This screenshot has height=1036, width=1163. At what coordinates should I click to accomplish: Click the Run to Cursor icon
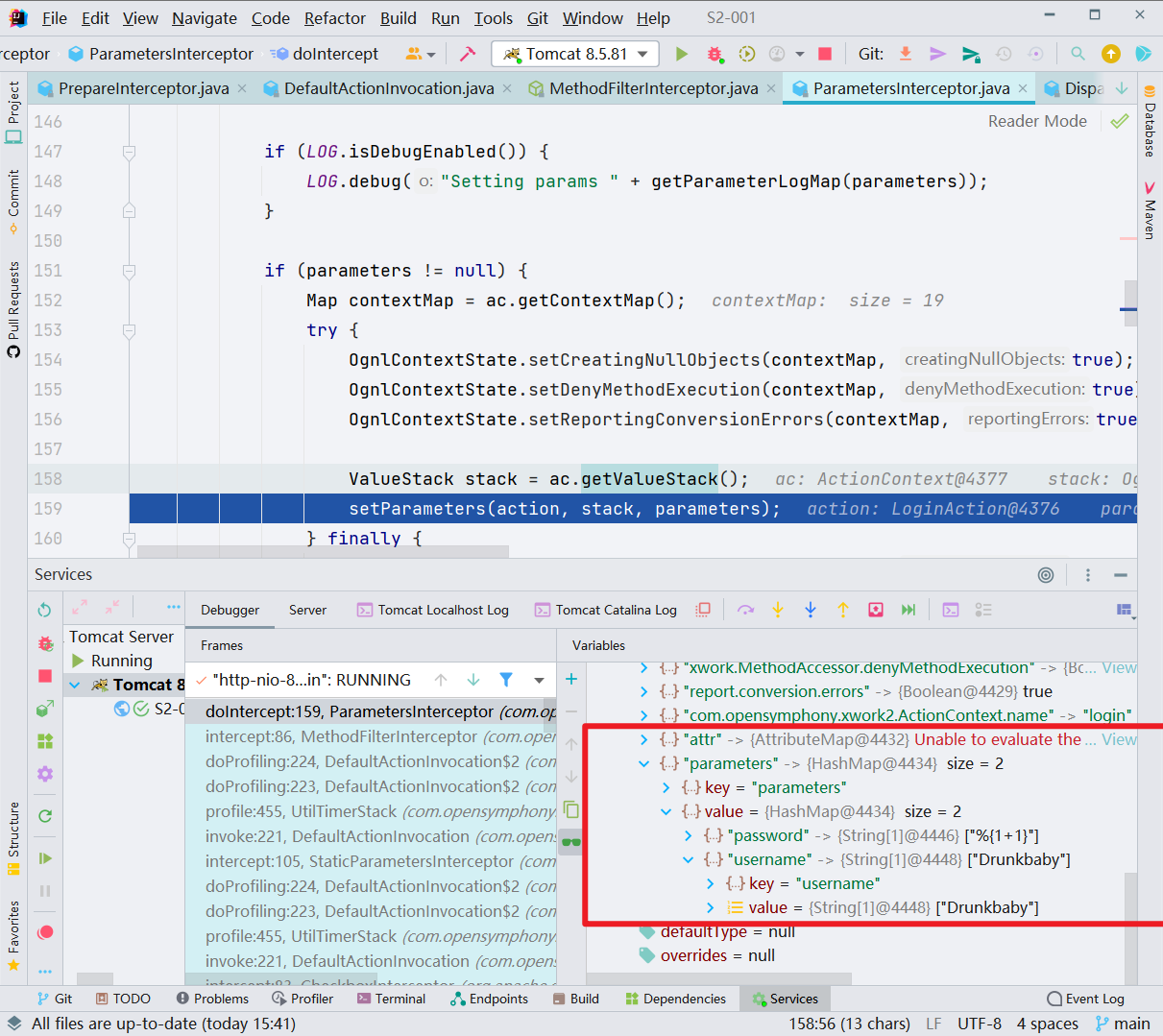(909, 610)
